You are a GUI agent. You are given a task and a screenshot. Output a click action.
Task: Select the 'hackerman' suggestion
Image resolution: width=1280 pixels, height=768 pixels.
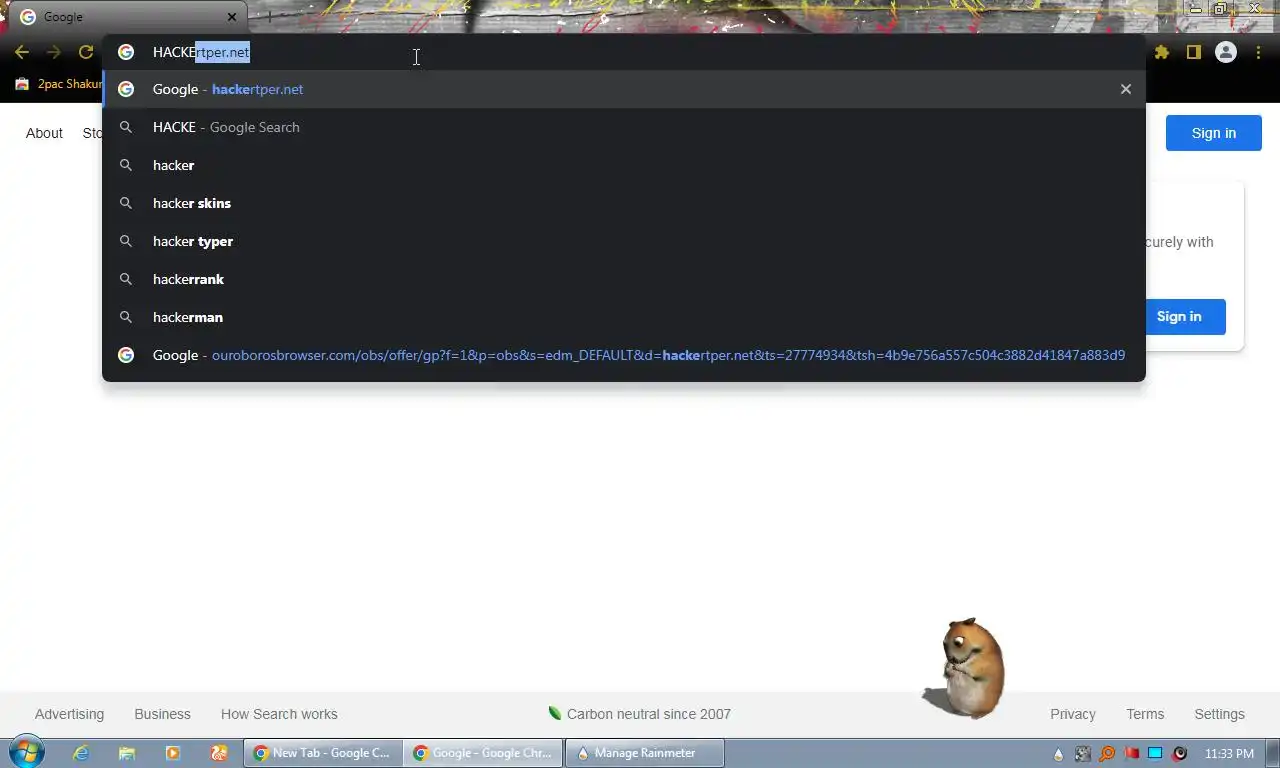[x=624, y=317]
